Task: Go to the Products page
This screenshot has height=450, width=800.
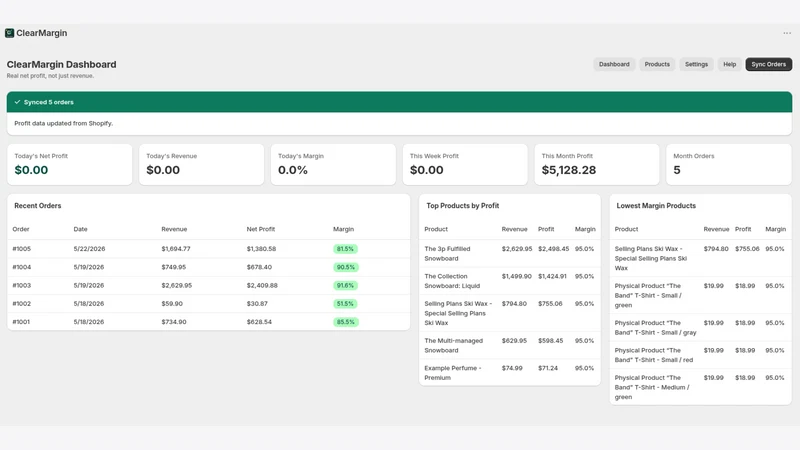Action: coord(657,64)
